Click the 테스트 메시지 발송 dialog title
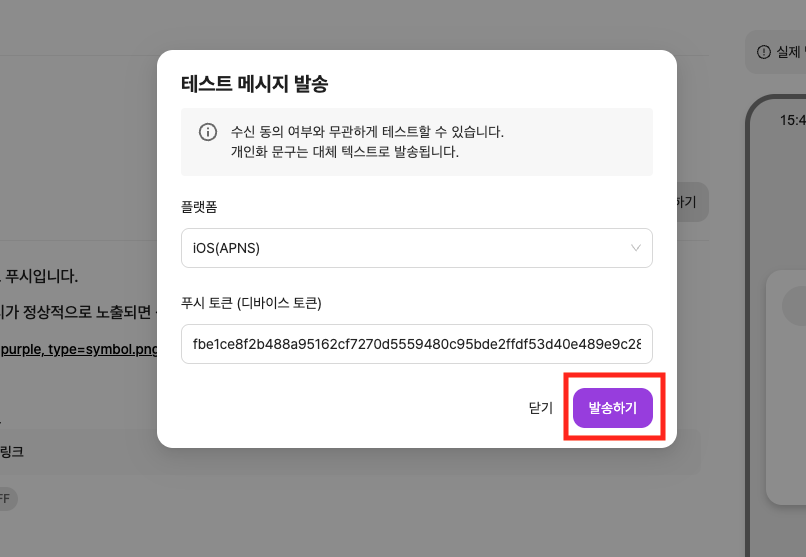806x557 pixels. [x=254, y=84]
